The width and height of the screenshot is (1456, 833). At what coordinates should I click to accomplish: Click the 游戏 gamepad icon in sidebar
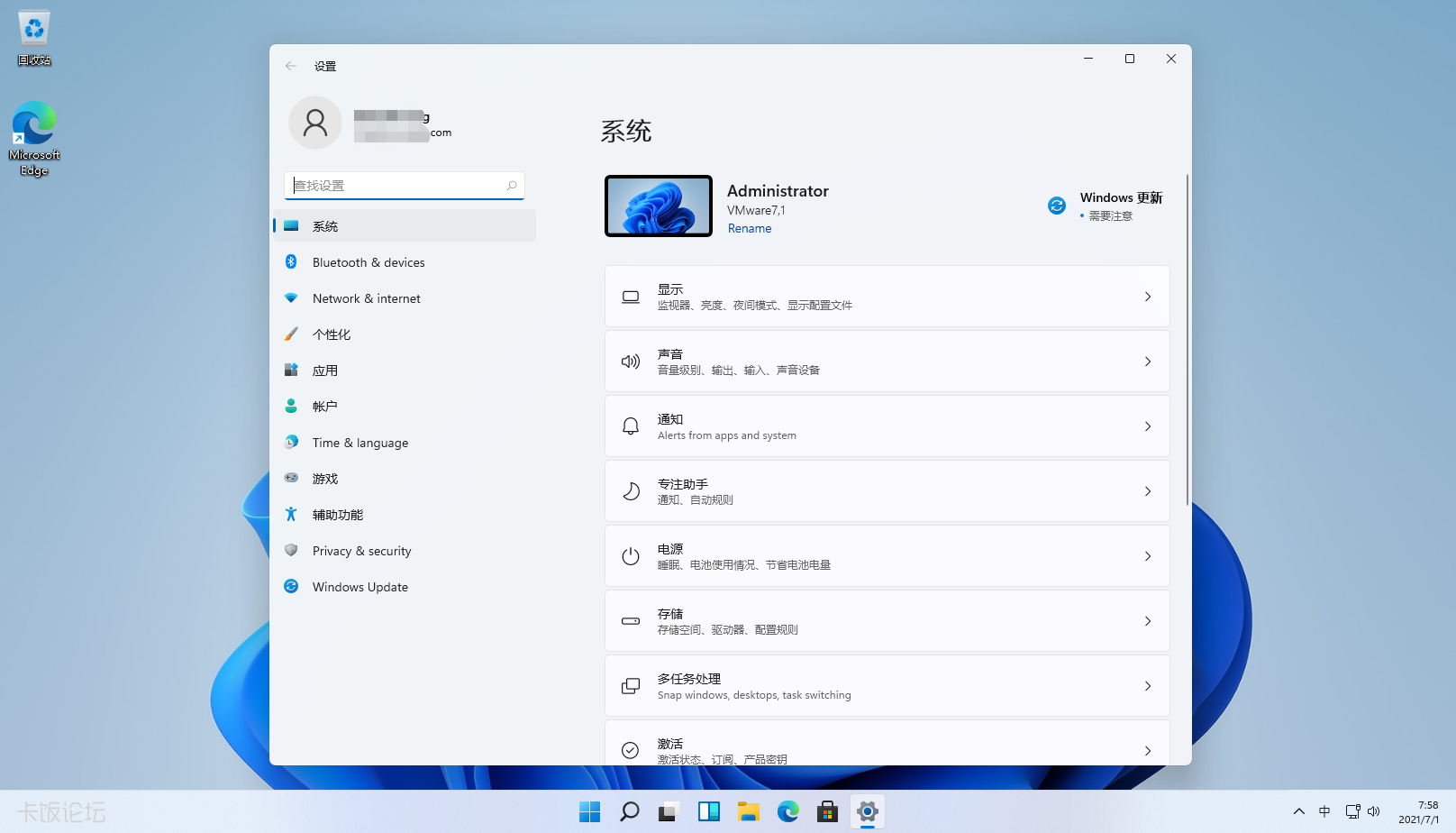tap(291, 478)
